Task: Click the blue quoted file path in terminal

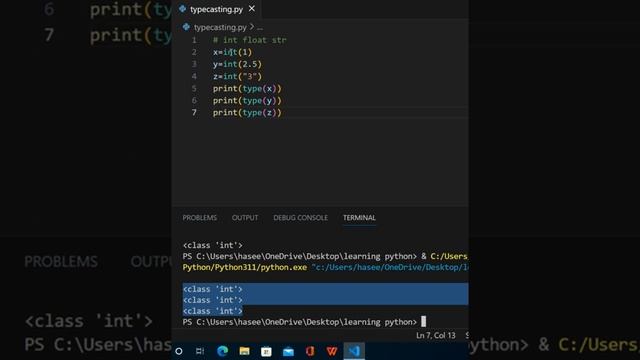Action: tap(390, 267)
